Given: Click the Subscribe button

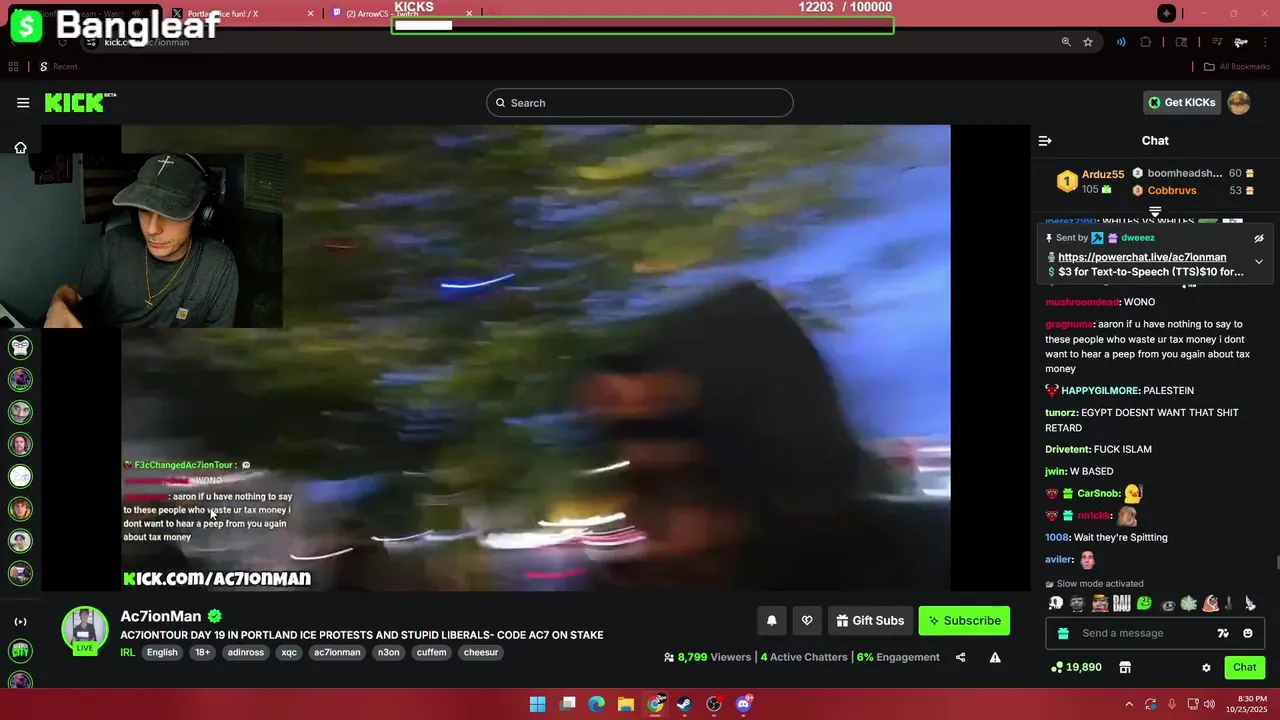Looking at the screenshot, I should [x=964, y=621].
